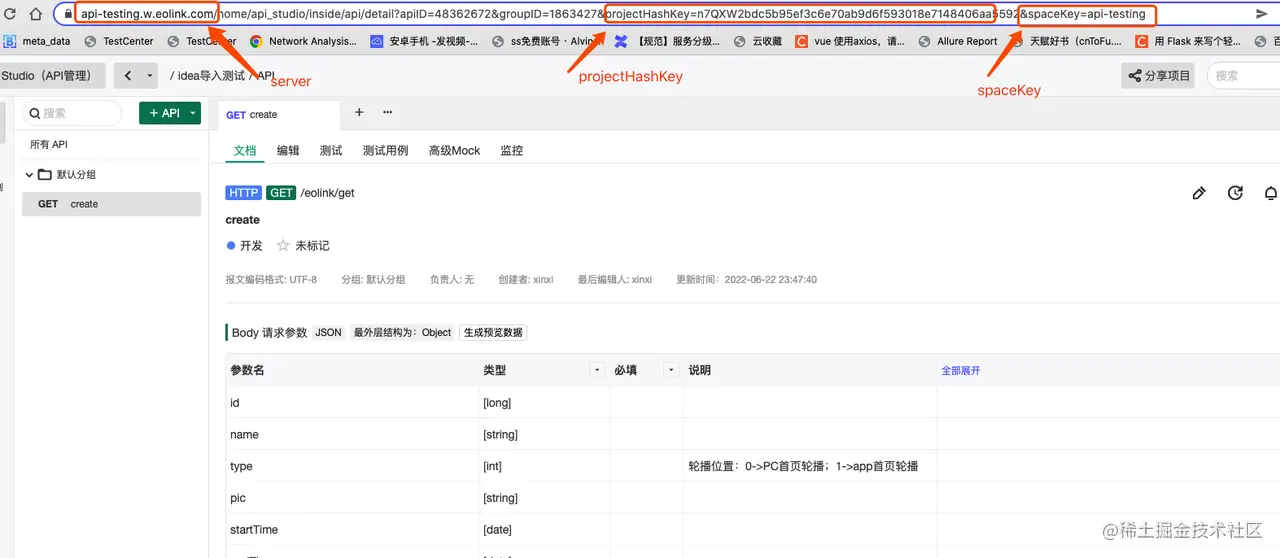
Task: Switch to the 高级Mock tab
Action: 454,150
